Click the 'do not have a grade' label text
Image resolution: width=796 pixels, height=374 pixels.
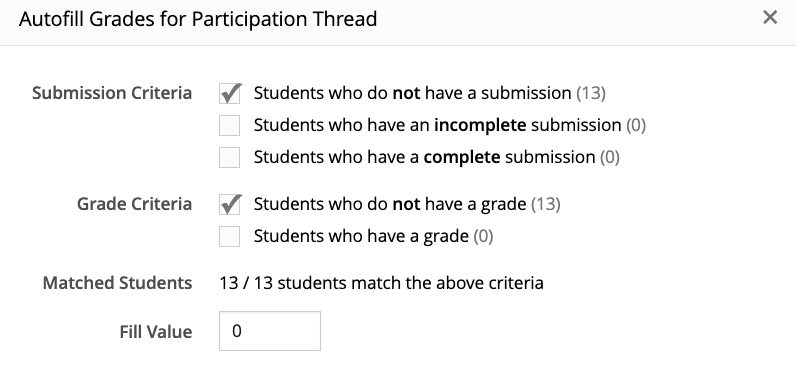(390, 204)
